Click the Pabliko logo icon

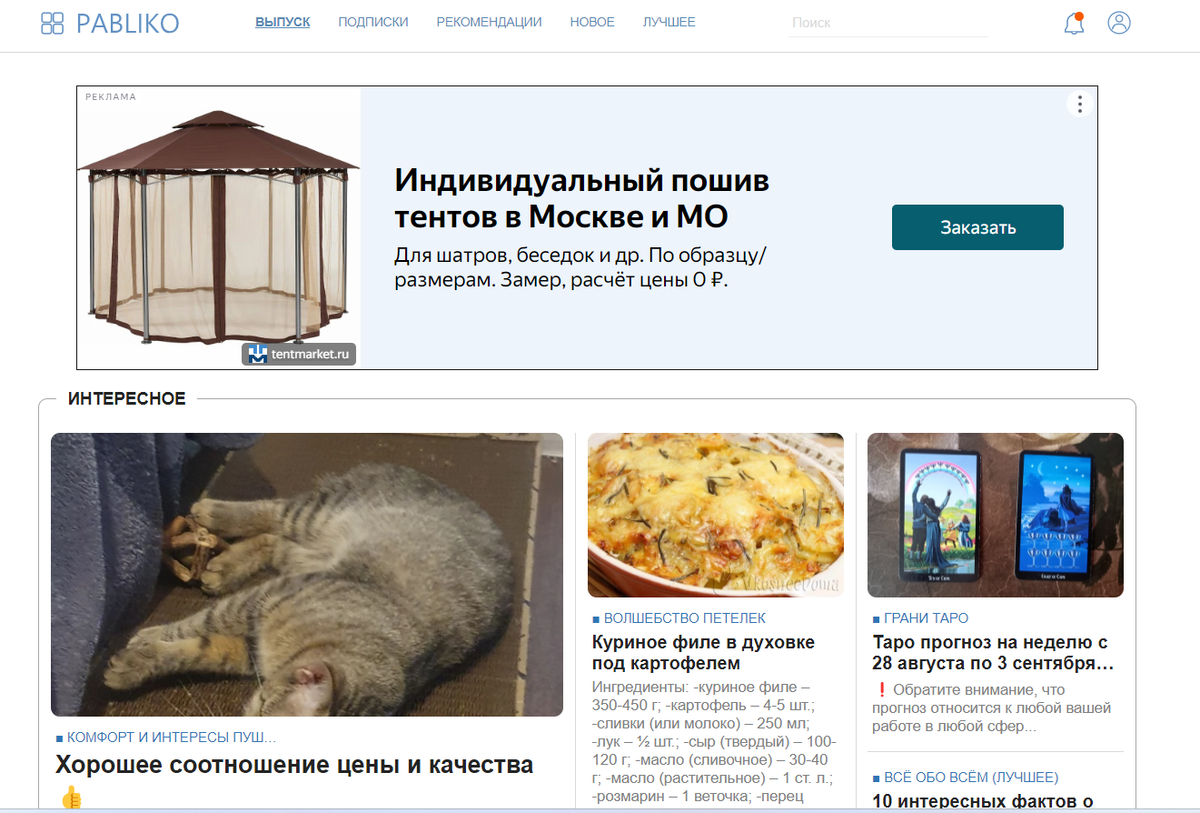(52, 23)
